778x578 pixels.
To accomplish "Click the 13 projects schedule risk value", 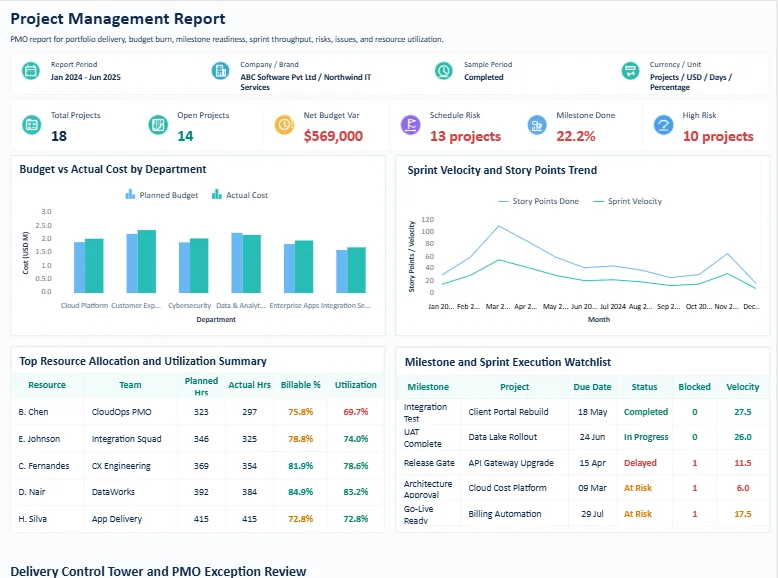I will click(x=465, y=136).
